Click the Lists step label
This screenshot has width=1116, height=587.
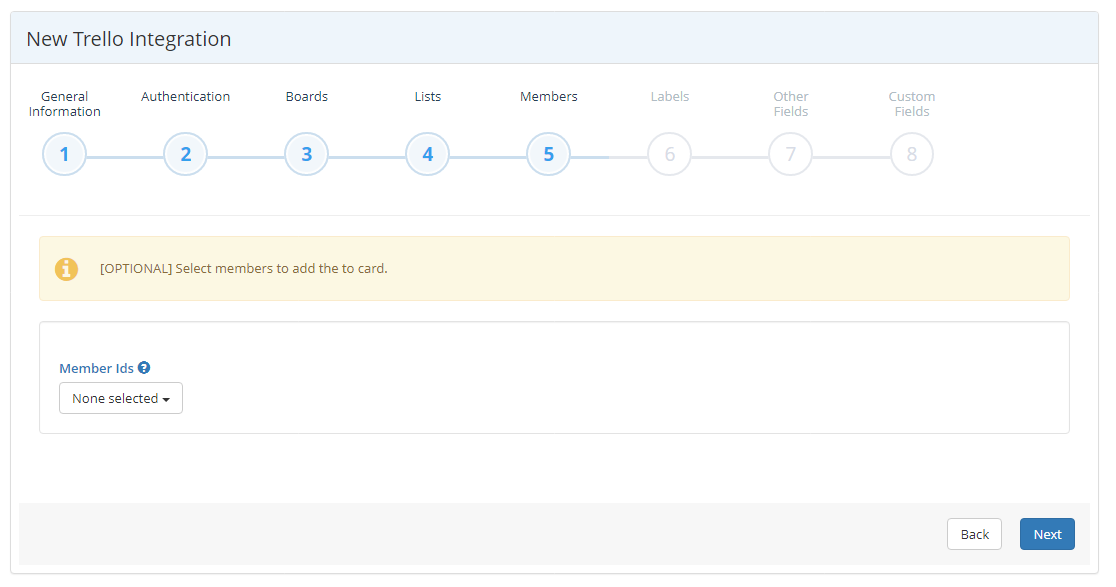pyautogui.click(x=427, y=96)
